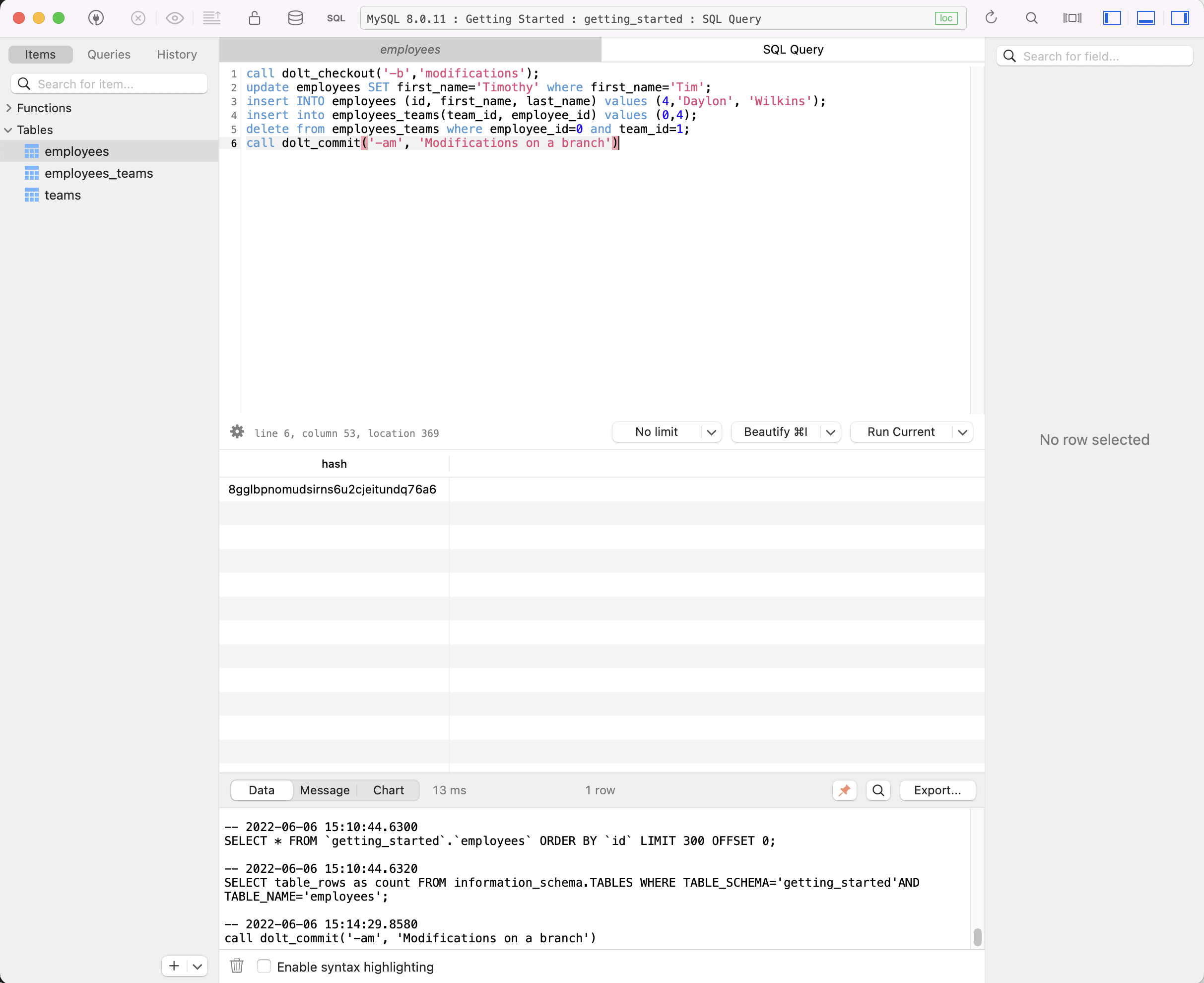
Task: Open the Run Current dropdown arrow
Action: coord(962,432)
